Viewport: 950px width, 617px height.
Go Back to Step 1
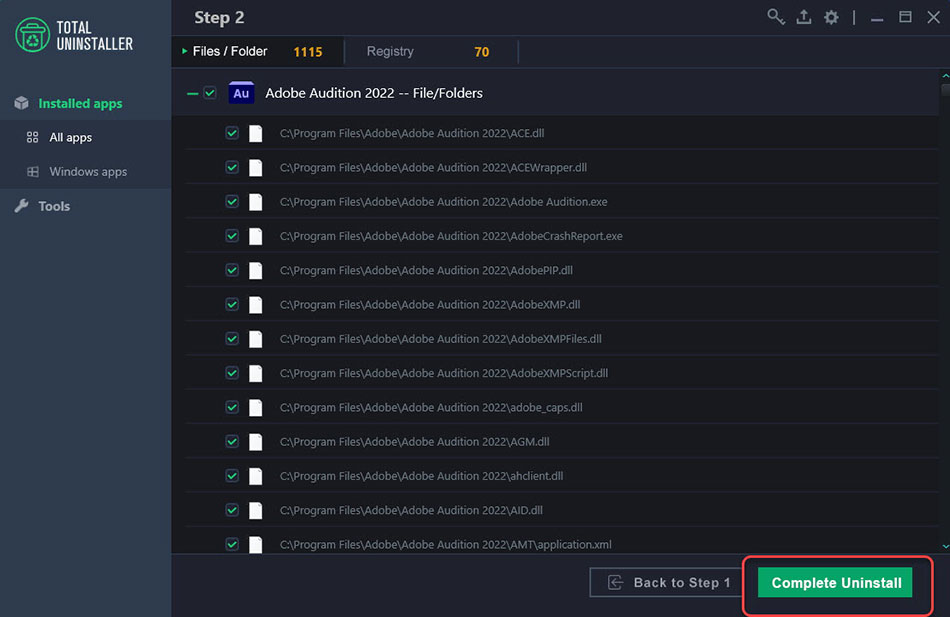tap(667, 582)
